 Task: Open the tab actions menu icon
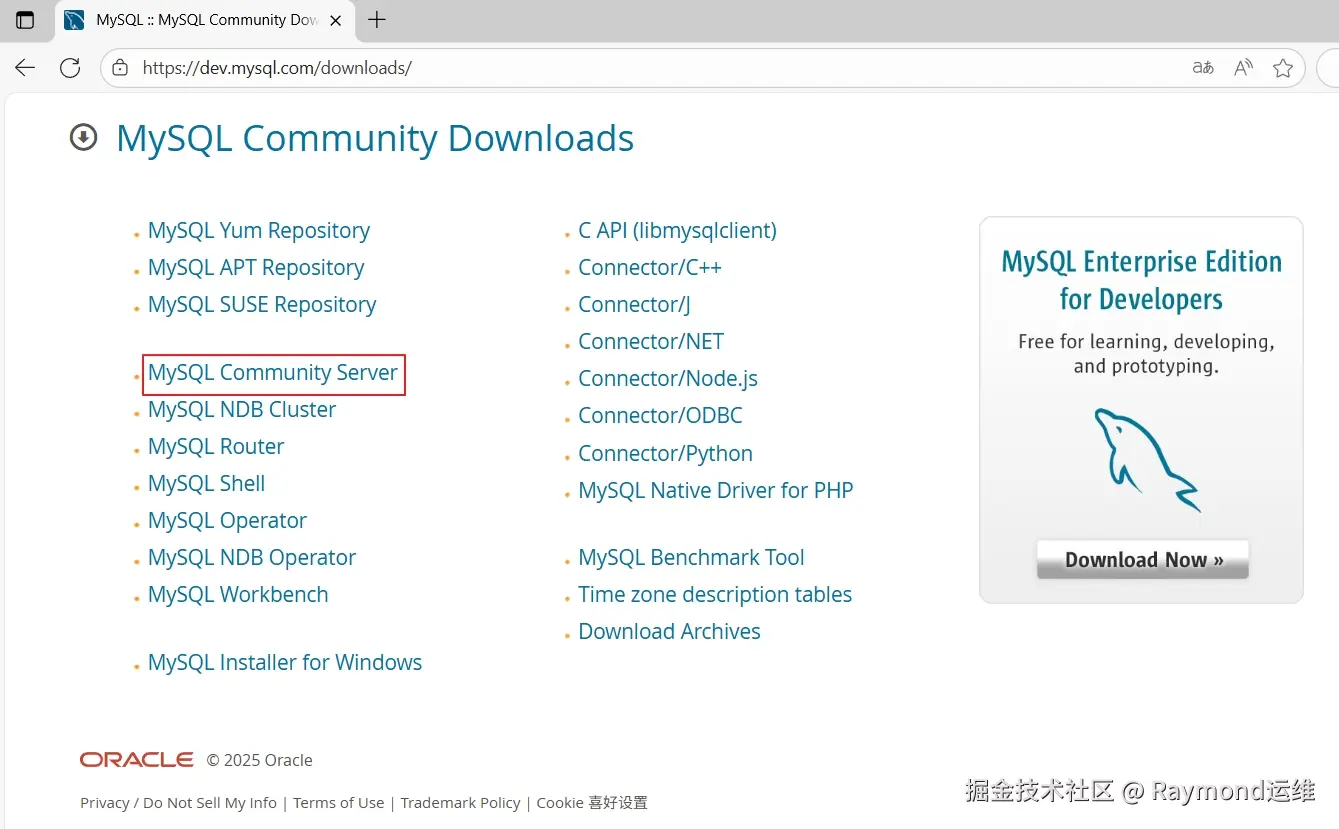pyautogui.click(x=25, y=20)
